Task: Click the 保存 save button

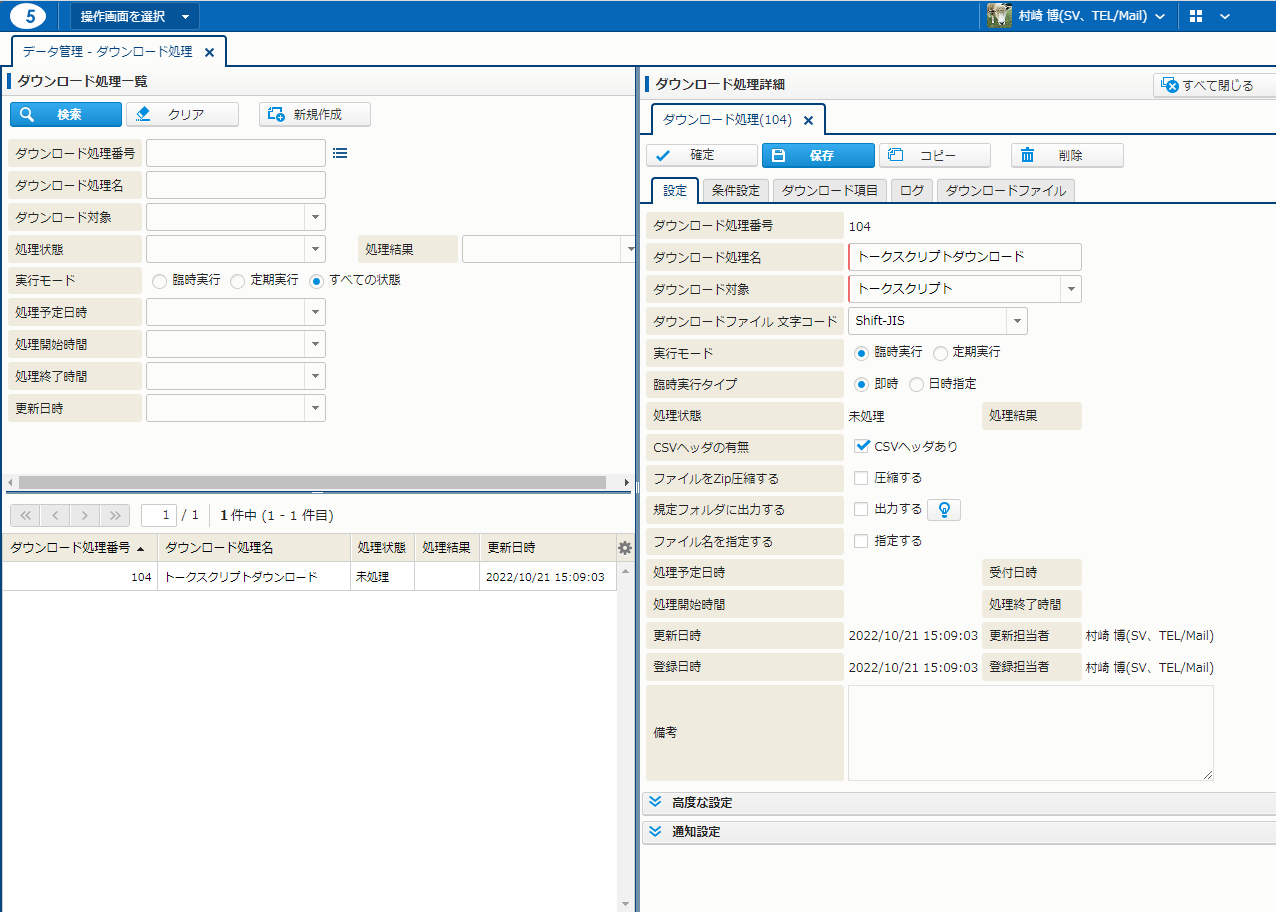Action: tap(818, 156)
